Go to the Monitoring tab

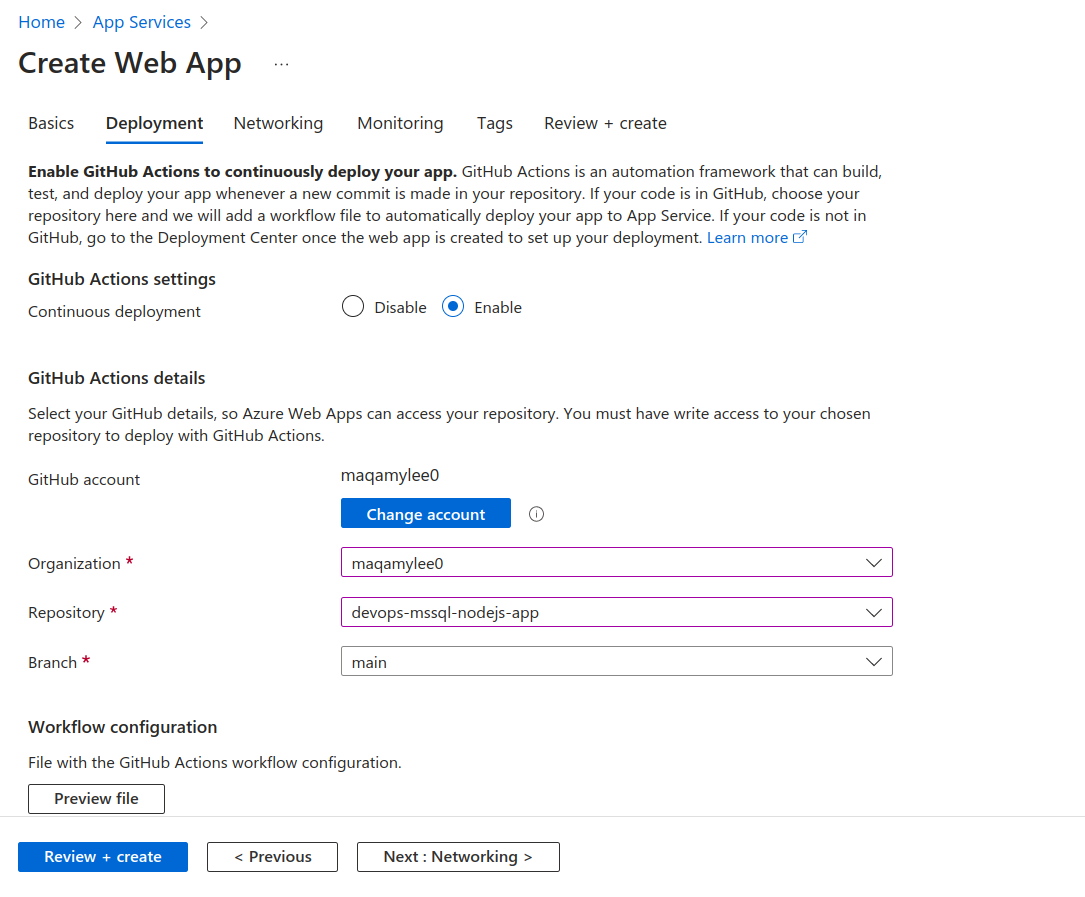coord(400,123)
